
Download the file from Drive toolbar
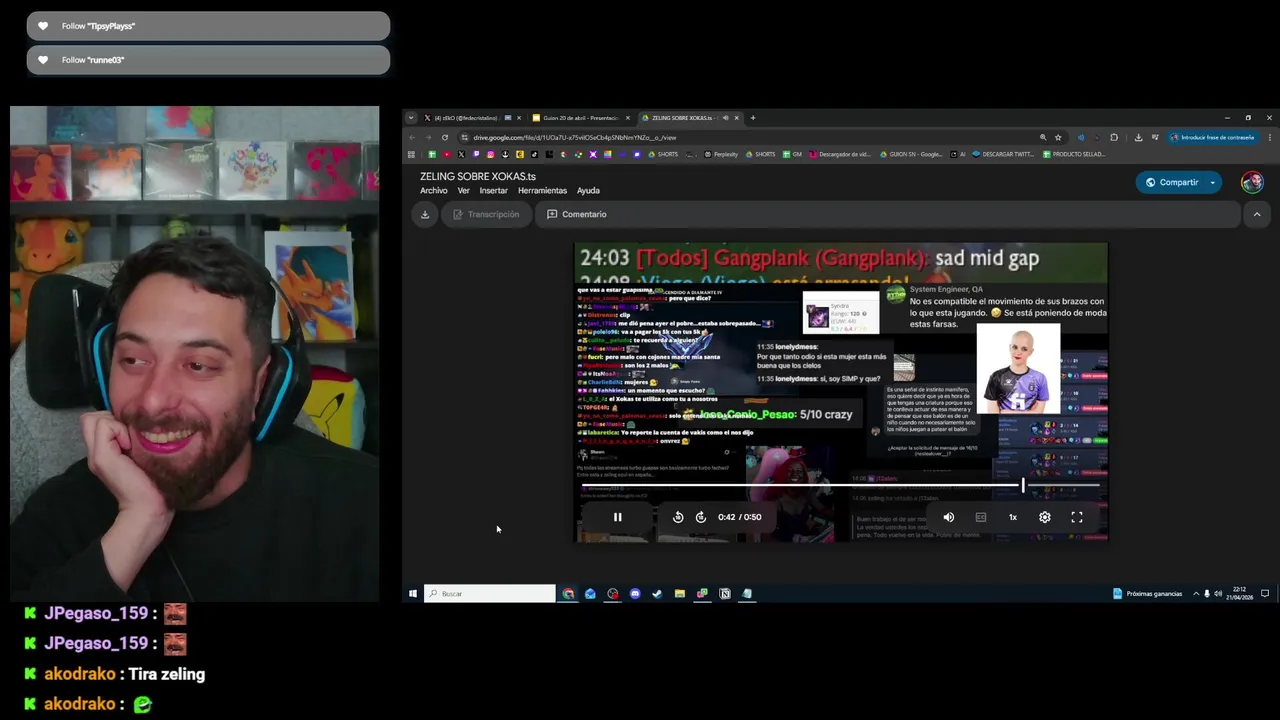(x=425, y=214)
